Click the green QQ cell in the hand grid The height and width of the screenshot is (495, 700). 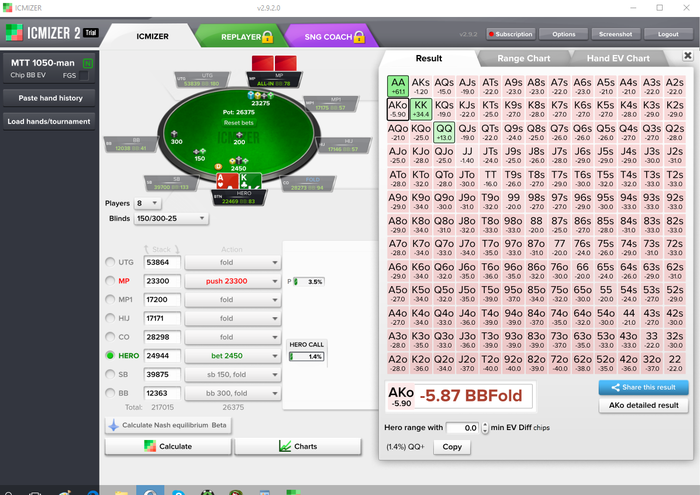pyautogui.click(x=444, y=132)
